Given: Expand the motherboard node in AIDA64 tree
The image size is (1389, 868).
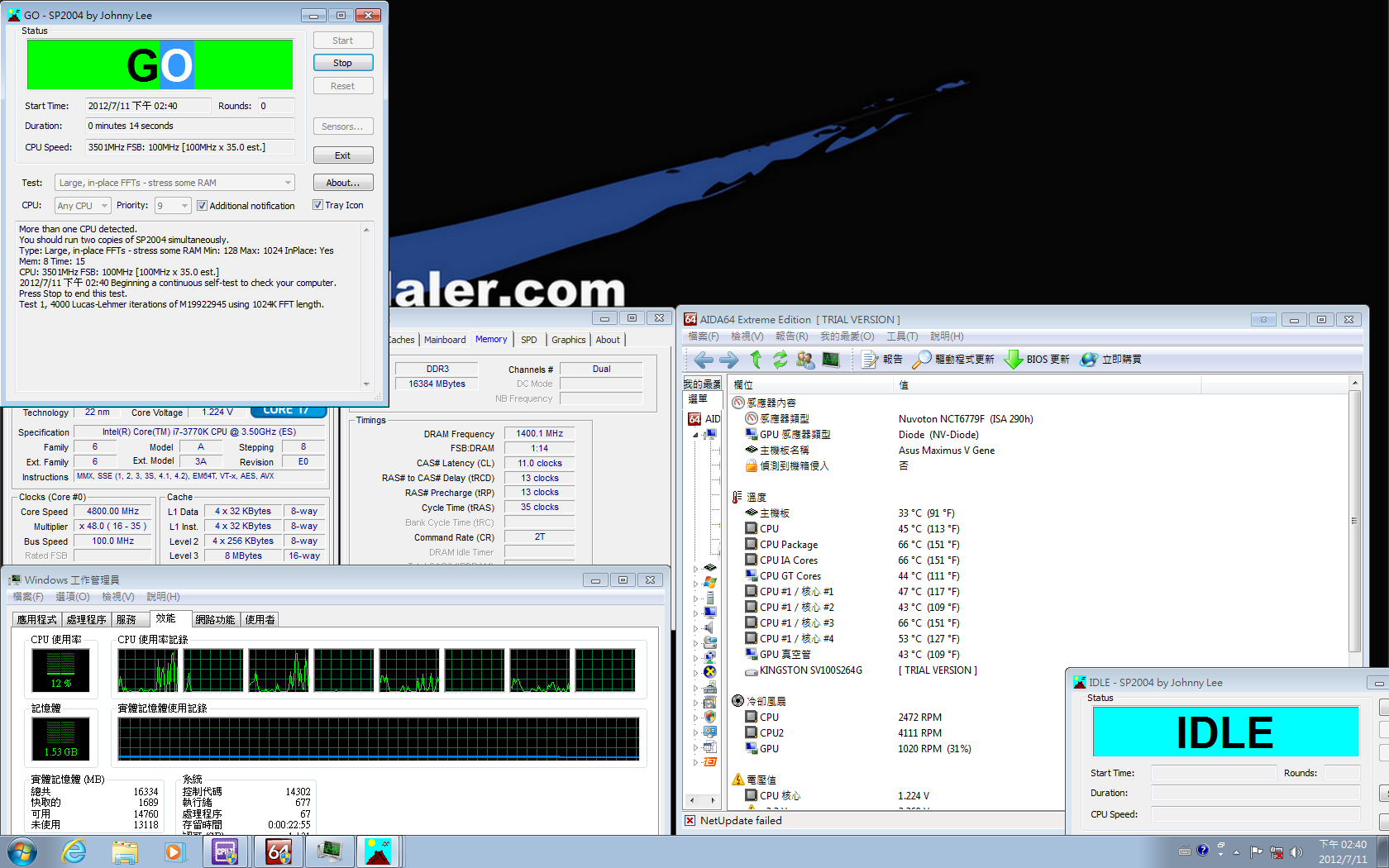Looking at the screenshot, I should pos(695,568).
